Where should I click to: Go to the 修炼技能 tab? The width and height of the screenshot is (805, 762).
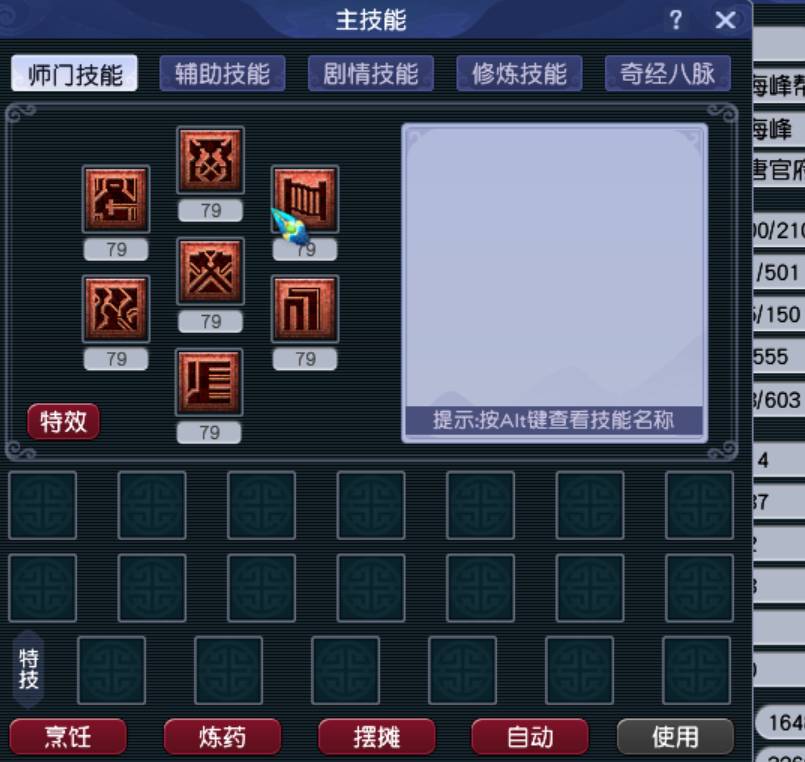click(519, 74)
